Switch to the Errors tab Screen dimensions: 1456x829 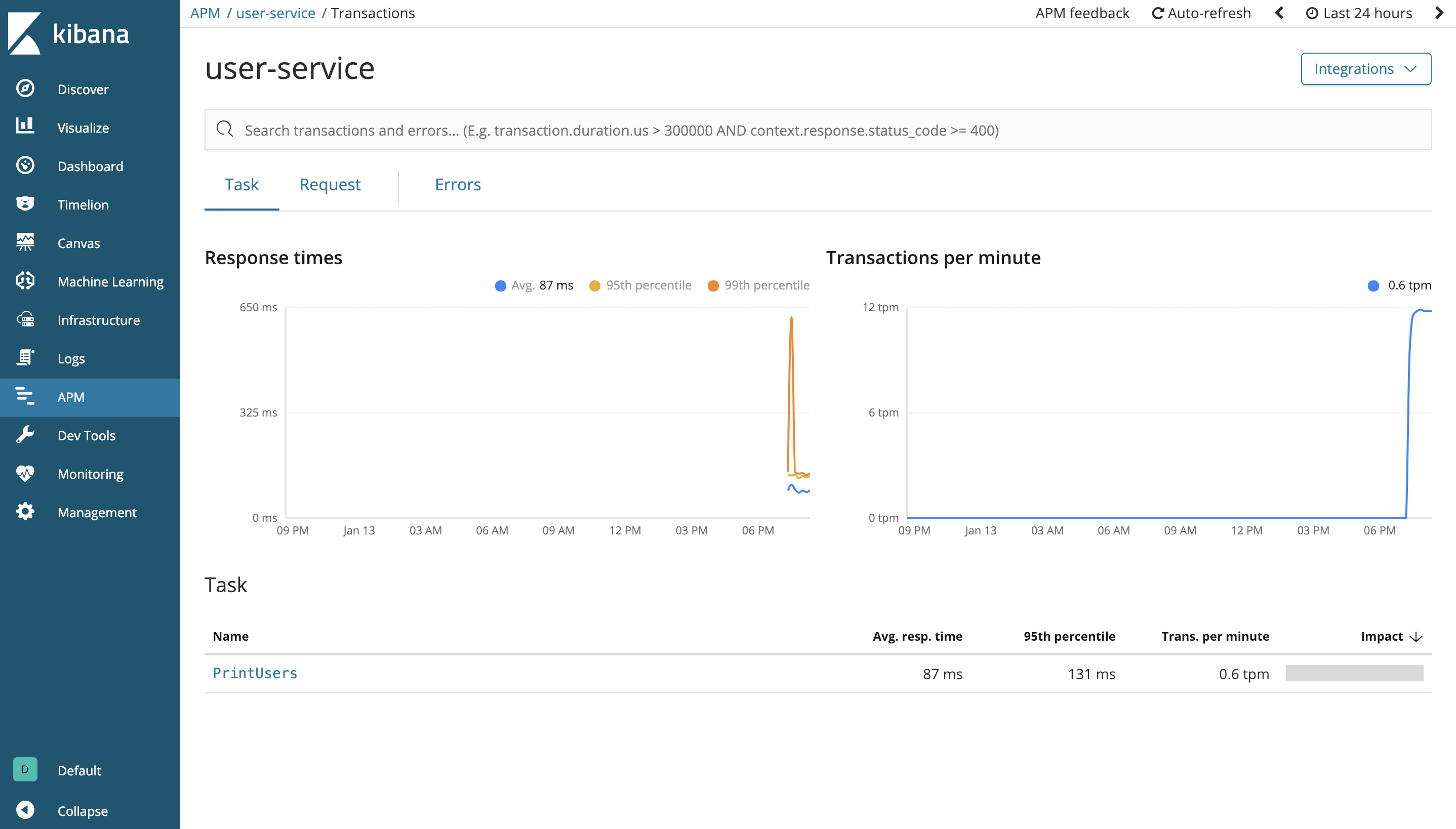click(x=457, y=184)
